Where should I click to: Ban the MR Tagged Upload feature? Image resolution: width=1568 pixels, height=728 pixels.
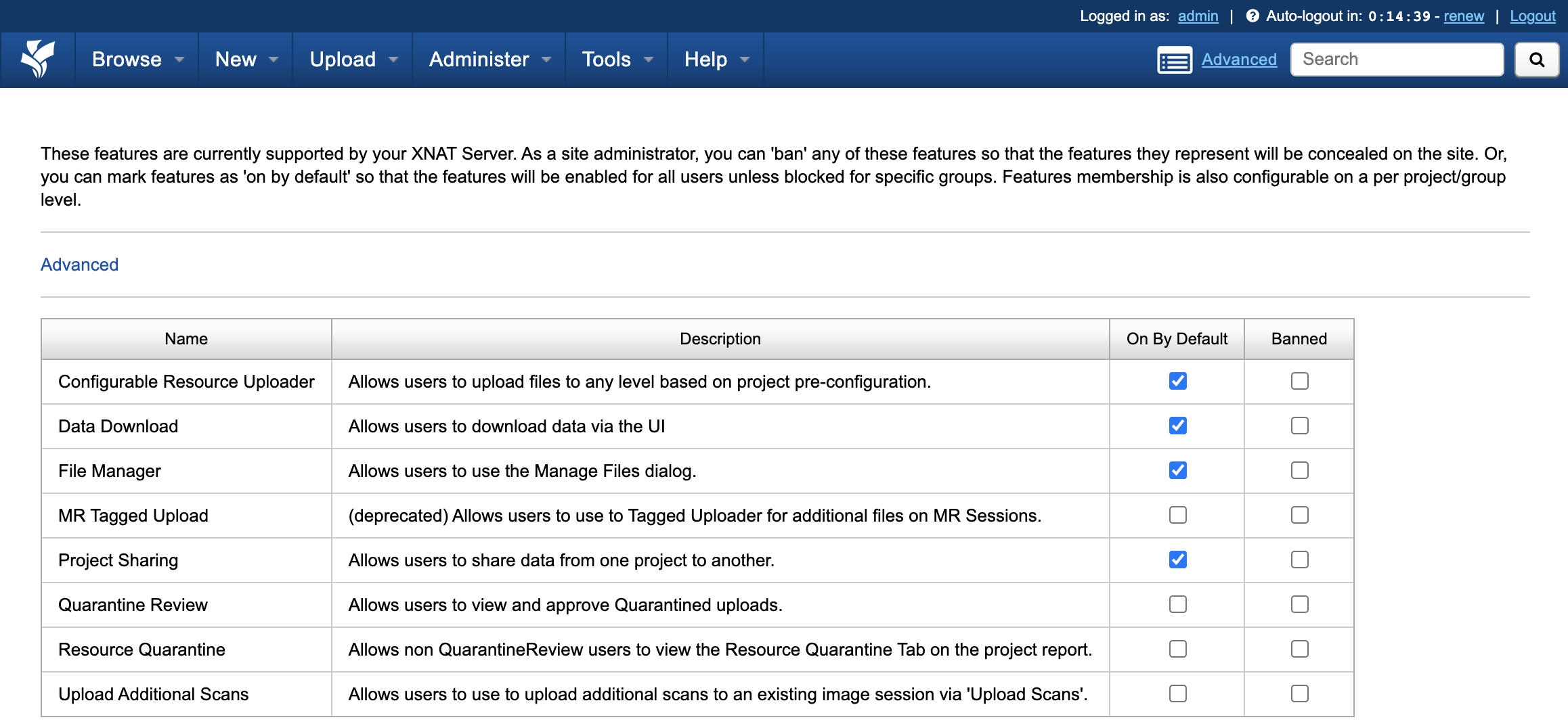pos(1299,515)
